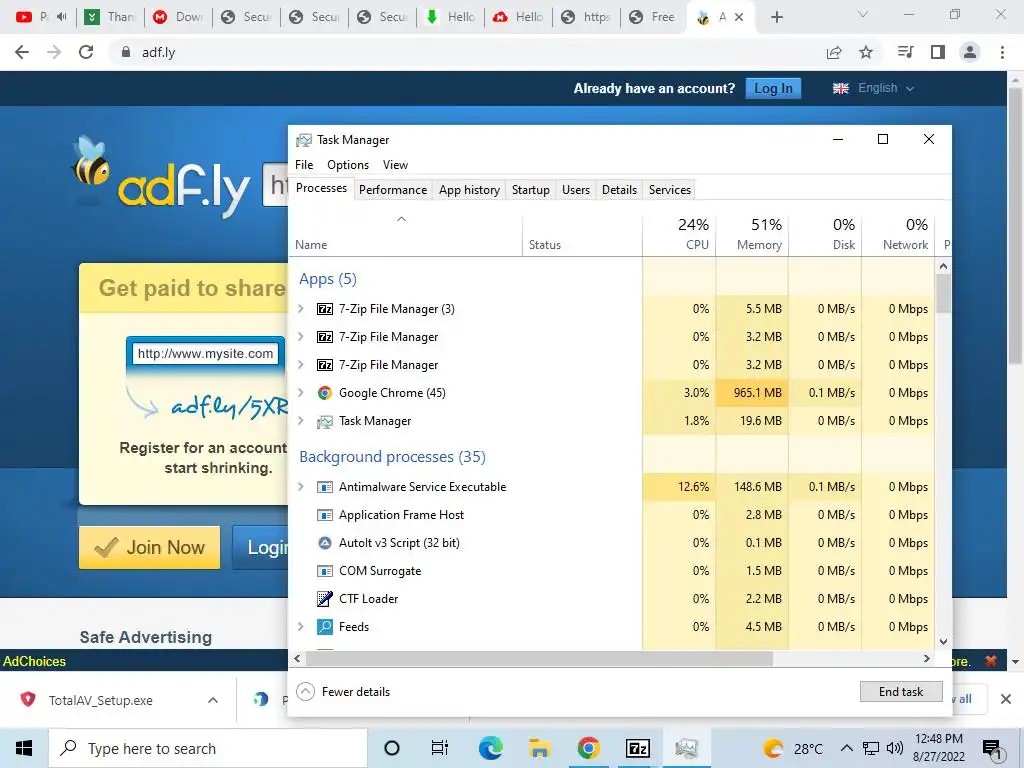Collapse to Fewer details view
This screenshot has width=1024, height=768.
pos(343,692)
